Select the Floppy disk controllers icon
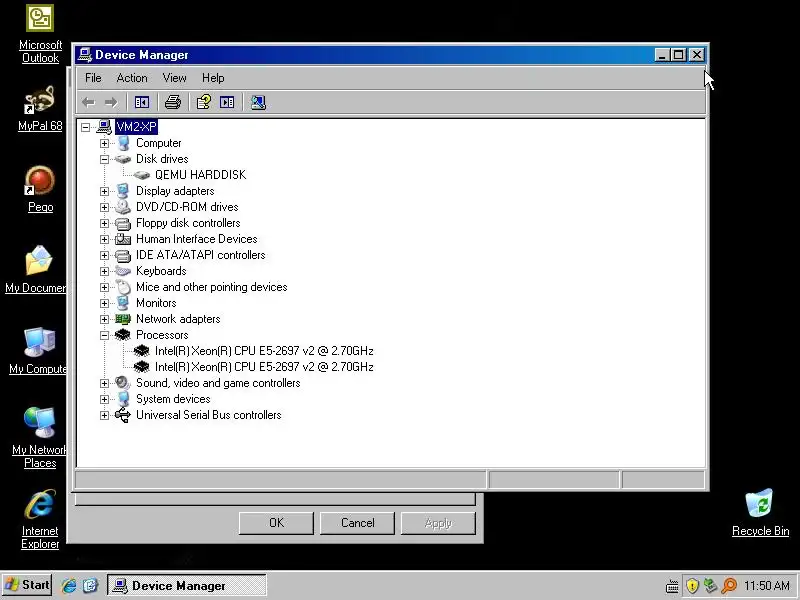800x600 pixels. (x=122, y=223)
